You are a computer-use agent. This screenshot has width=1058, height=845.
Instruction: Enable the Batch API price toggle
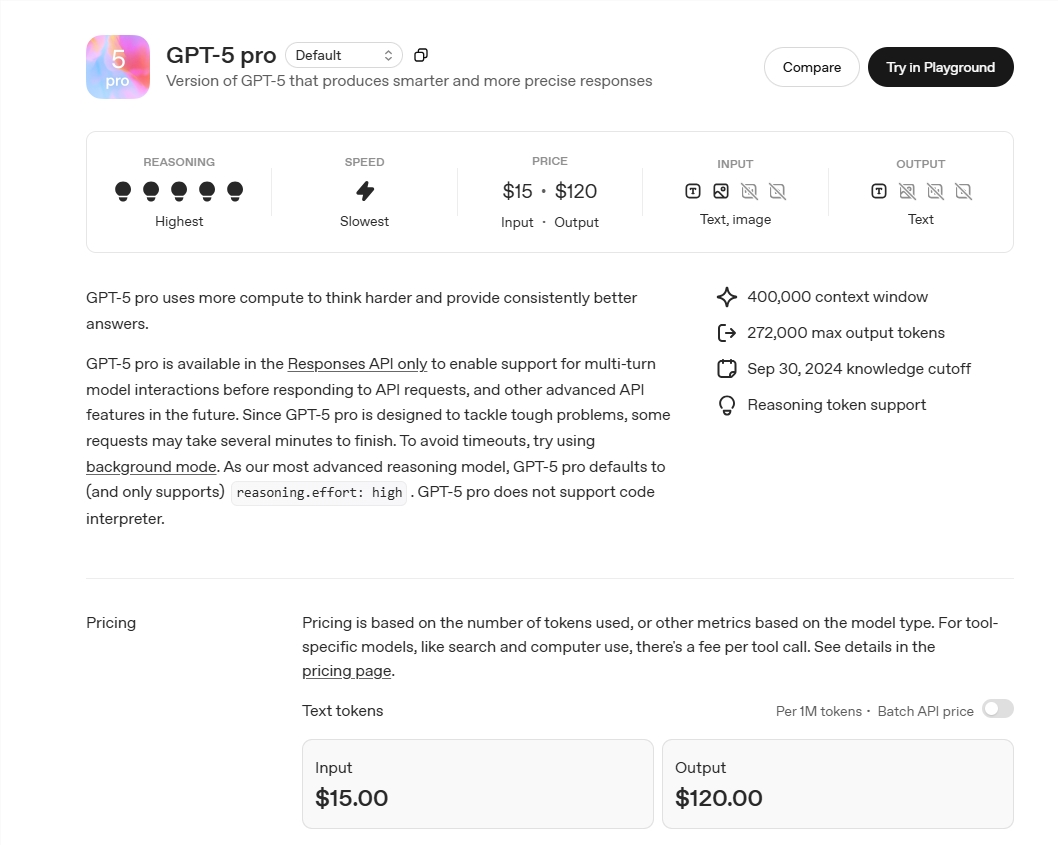[997, 708]
